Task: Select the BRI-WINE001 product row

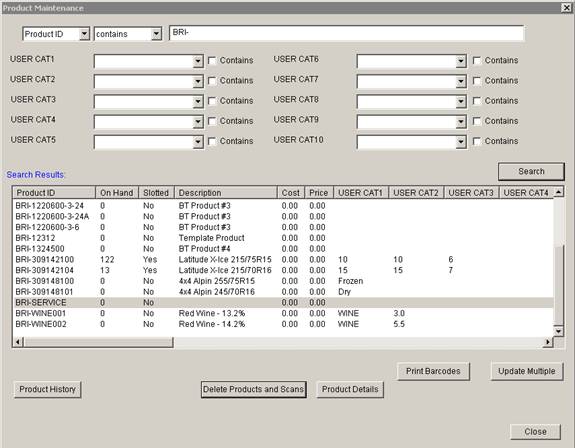Action: pos(283,313)
